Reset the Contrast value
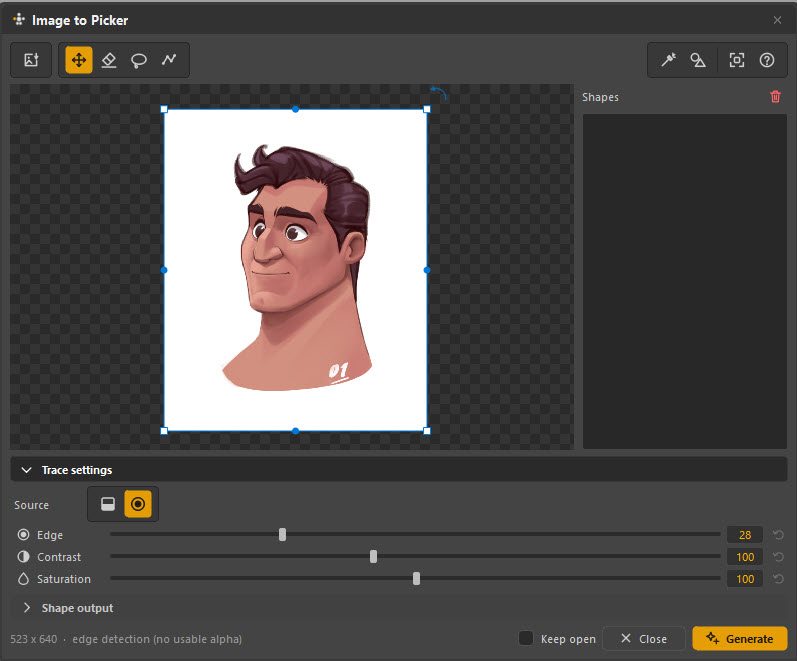797x661 pixels. pyautogui.click(x=778, y=557)
